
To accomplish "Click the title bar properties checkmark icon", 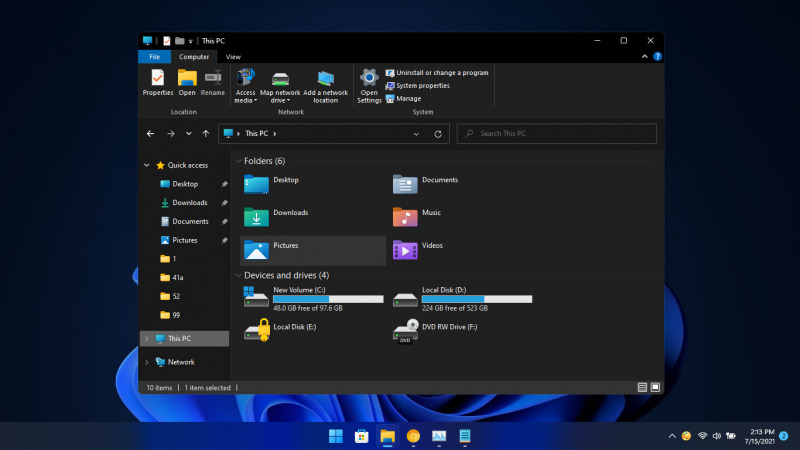I will click(166, 41).
